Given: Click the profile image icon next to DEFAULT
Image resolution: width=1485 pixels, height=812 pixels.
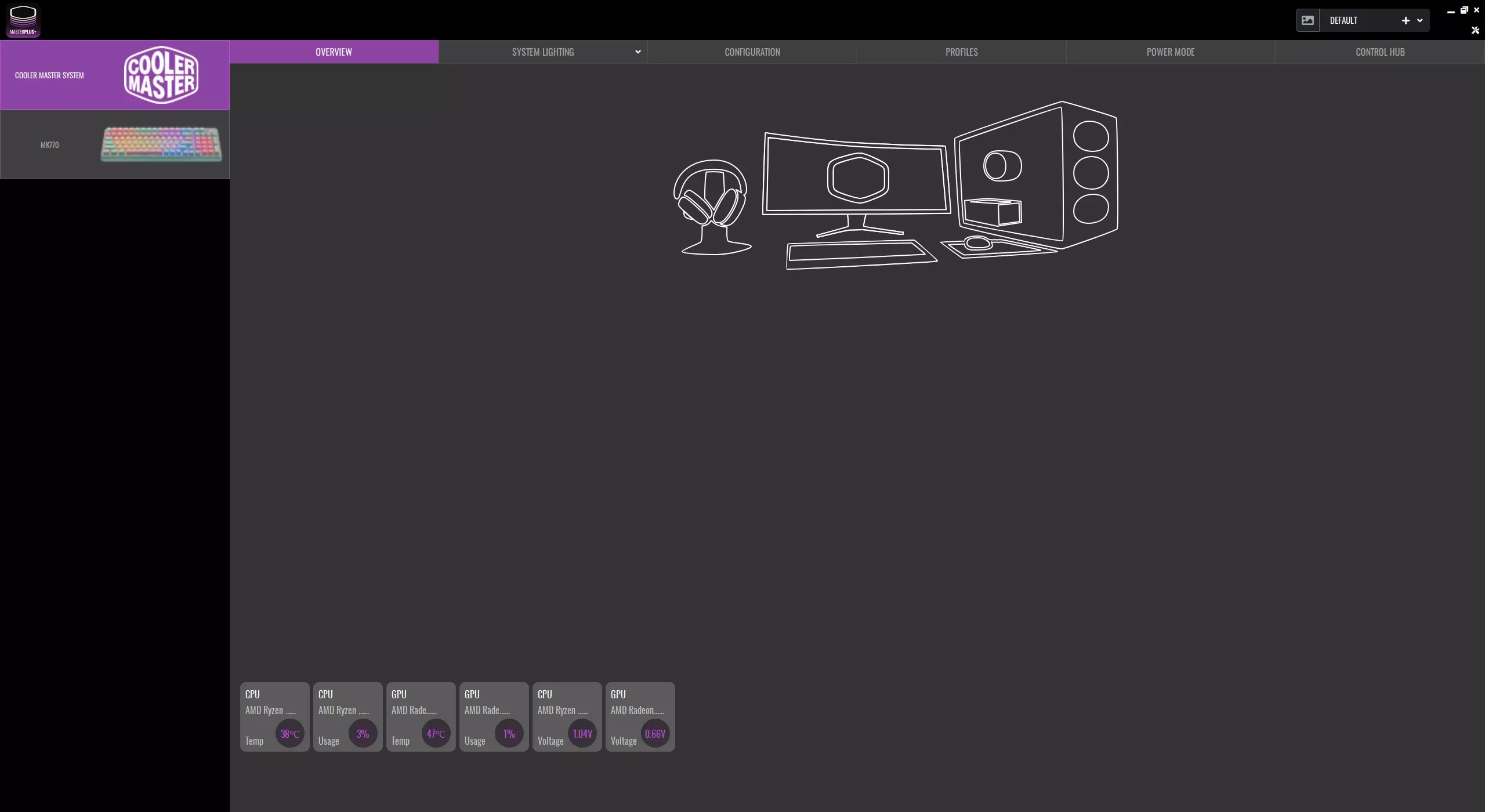Looking at the screenshot, I should (x=1307, y=20).
